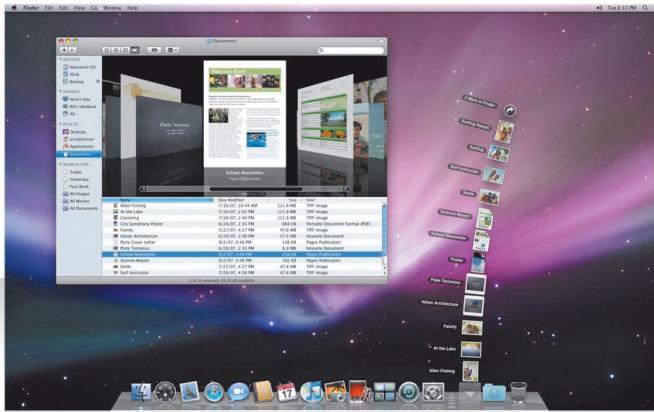Open iPhoto icon in Dock

pos(335,392)
